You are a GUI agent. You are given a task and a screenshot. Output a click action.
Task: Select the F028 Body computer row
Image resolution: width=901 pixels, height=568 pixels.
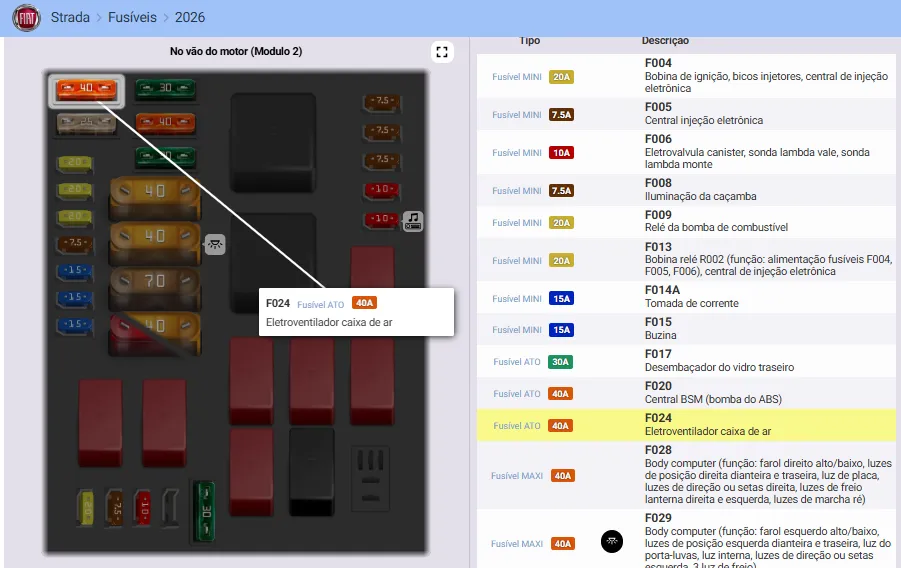pyautogui.click(x=686, y=475)
